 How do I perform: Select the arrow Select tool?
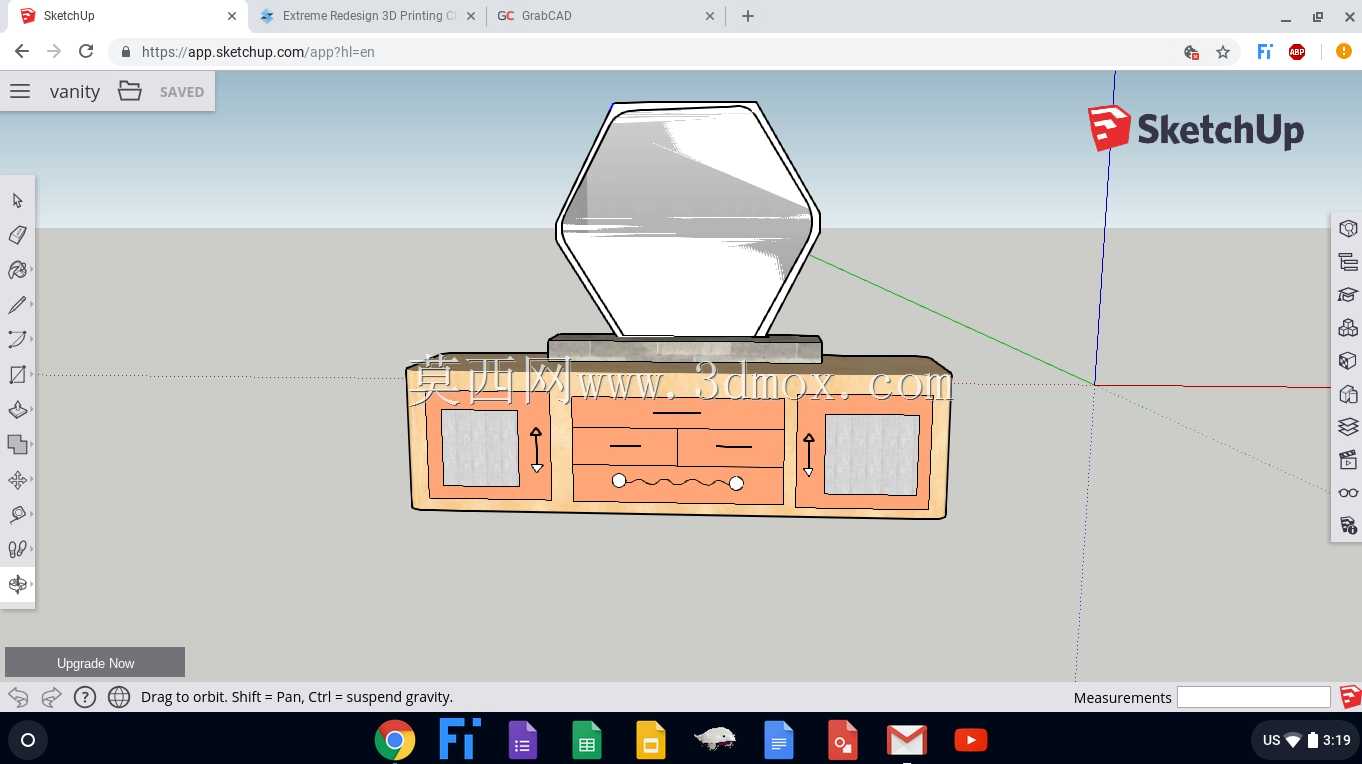tap(17, 200)
